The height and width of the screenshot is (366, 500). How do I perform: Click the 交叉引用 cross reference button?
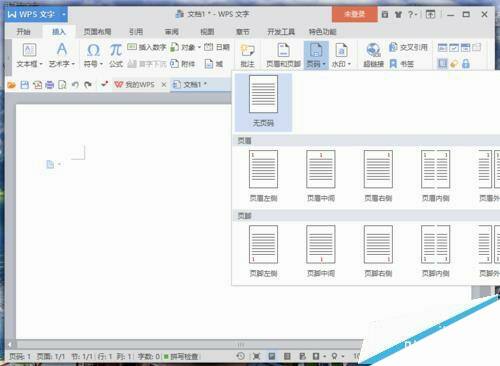point(408,47)
